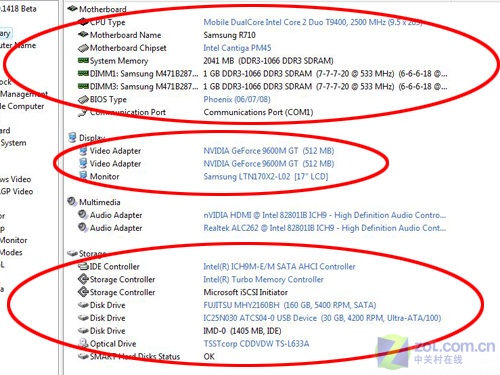Click the IC25N030 USB Disk Drive icon
The height and width of the screenshot is (375, 500).
pyautogui.click(x=83, y=318)
